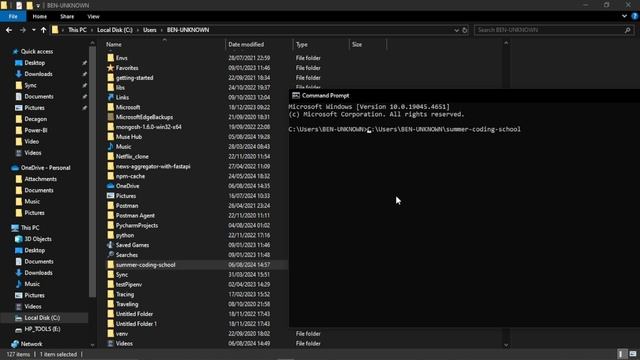640x360 pixels.
Task: Select the Postman Agent folder
Action: (x=135, y=216)
